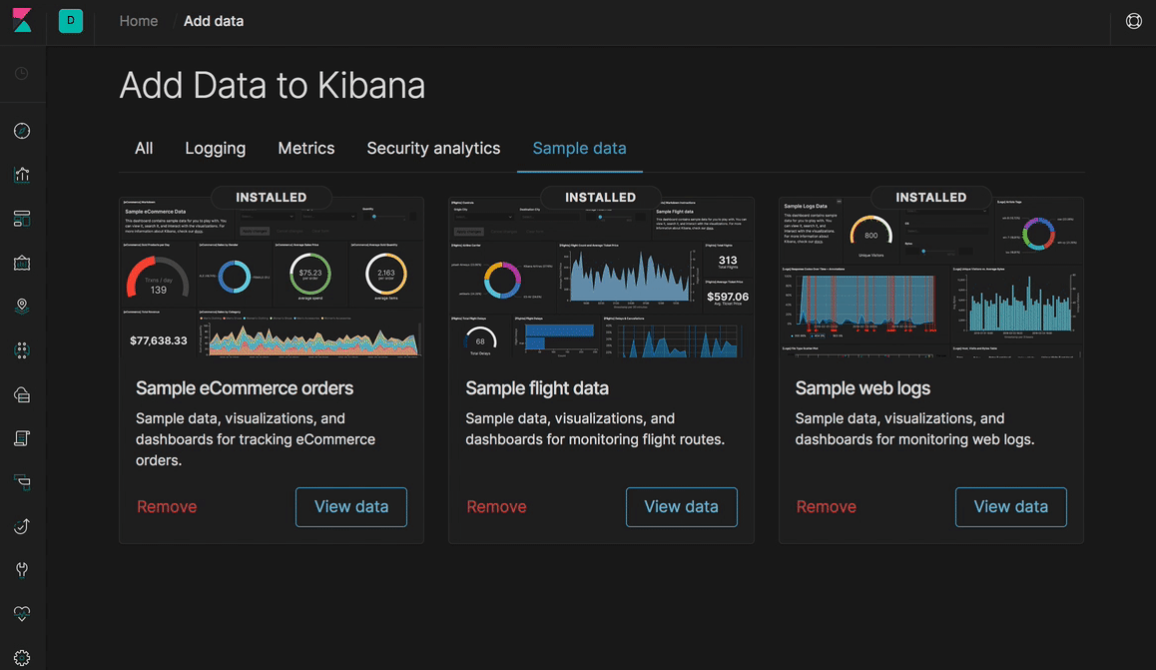
Task: Open Stack Monitoring heartbeat icon
Action: [22, 613]
